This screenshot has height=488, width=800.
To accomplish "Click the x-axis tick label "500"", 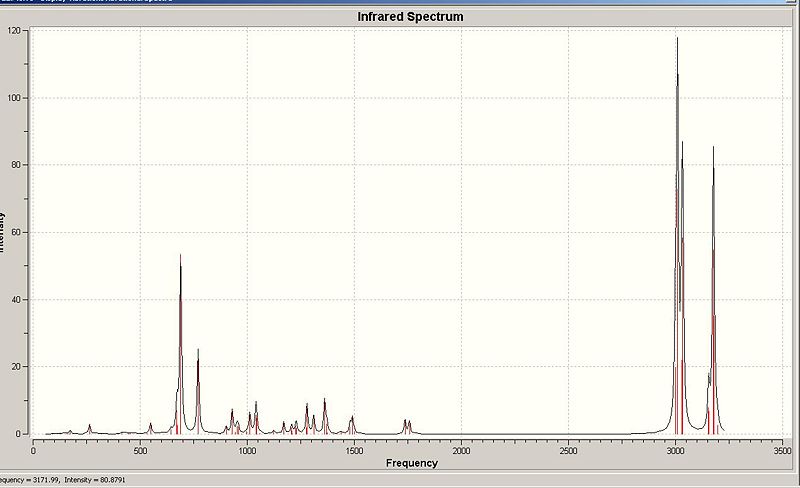I will pos(140,451).
